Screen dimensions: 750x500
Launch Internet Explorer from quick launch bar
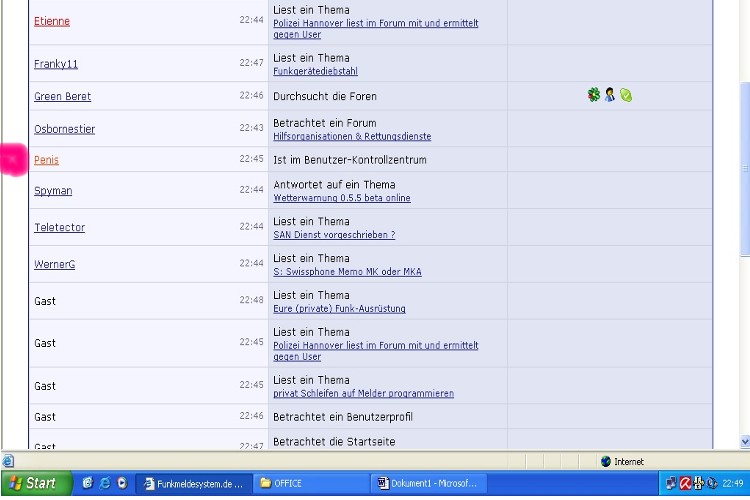click(x=105, y=483)
